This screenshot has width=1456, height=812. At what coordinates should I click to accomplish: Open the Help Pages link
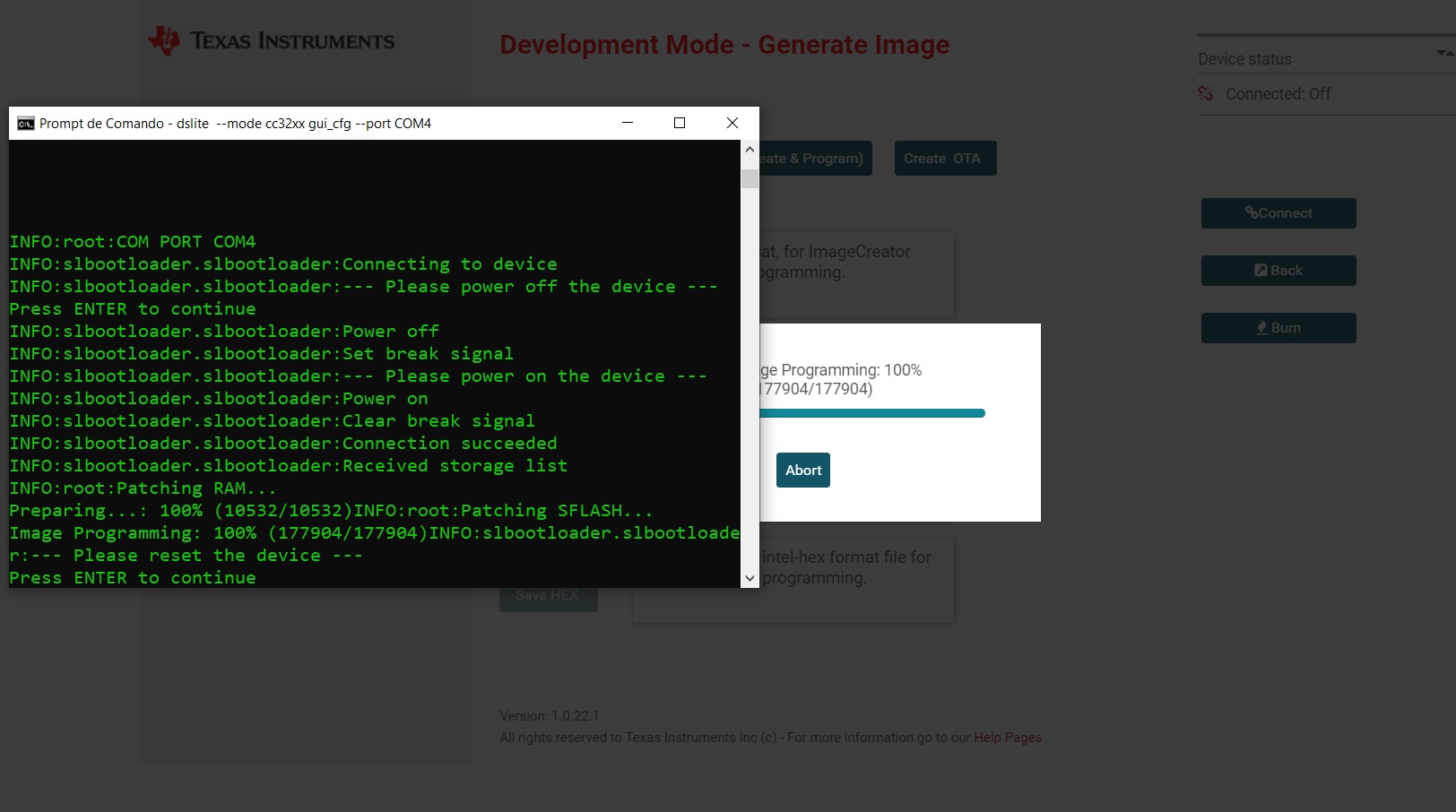[x=1008, y=738]
